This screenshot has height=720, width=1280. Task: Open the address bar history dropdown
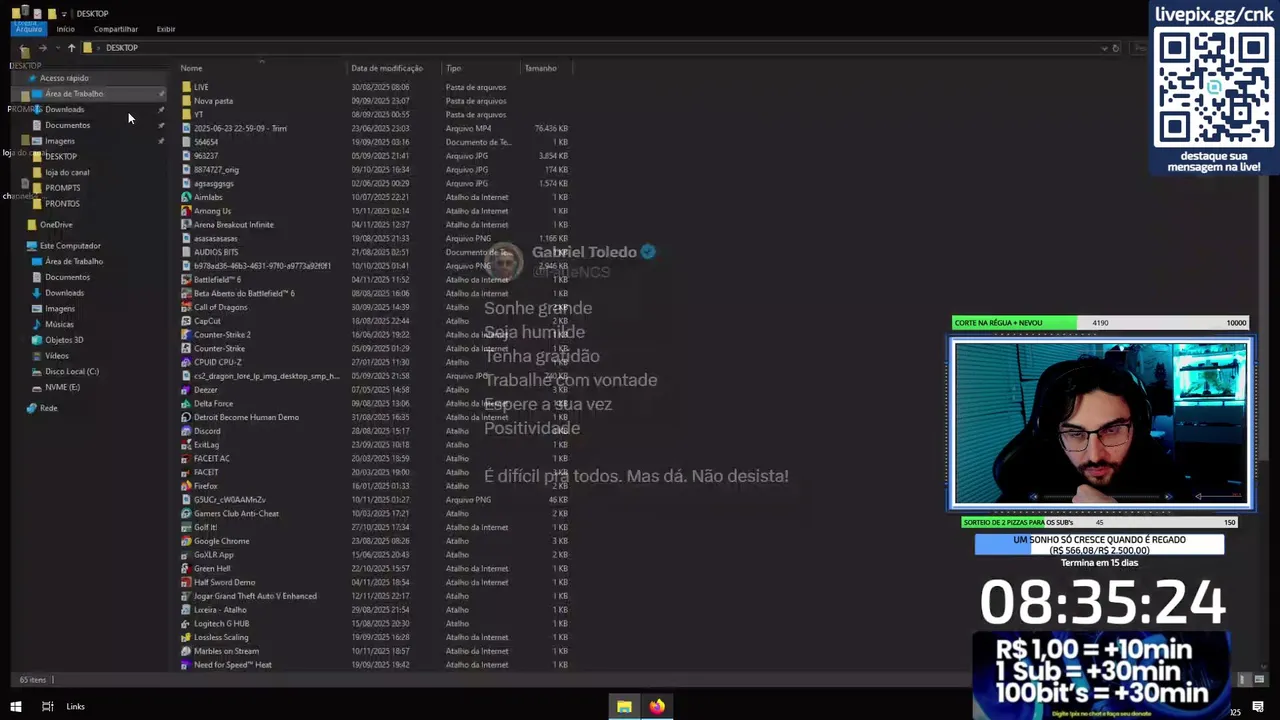coord(1104,48)
